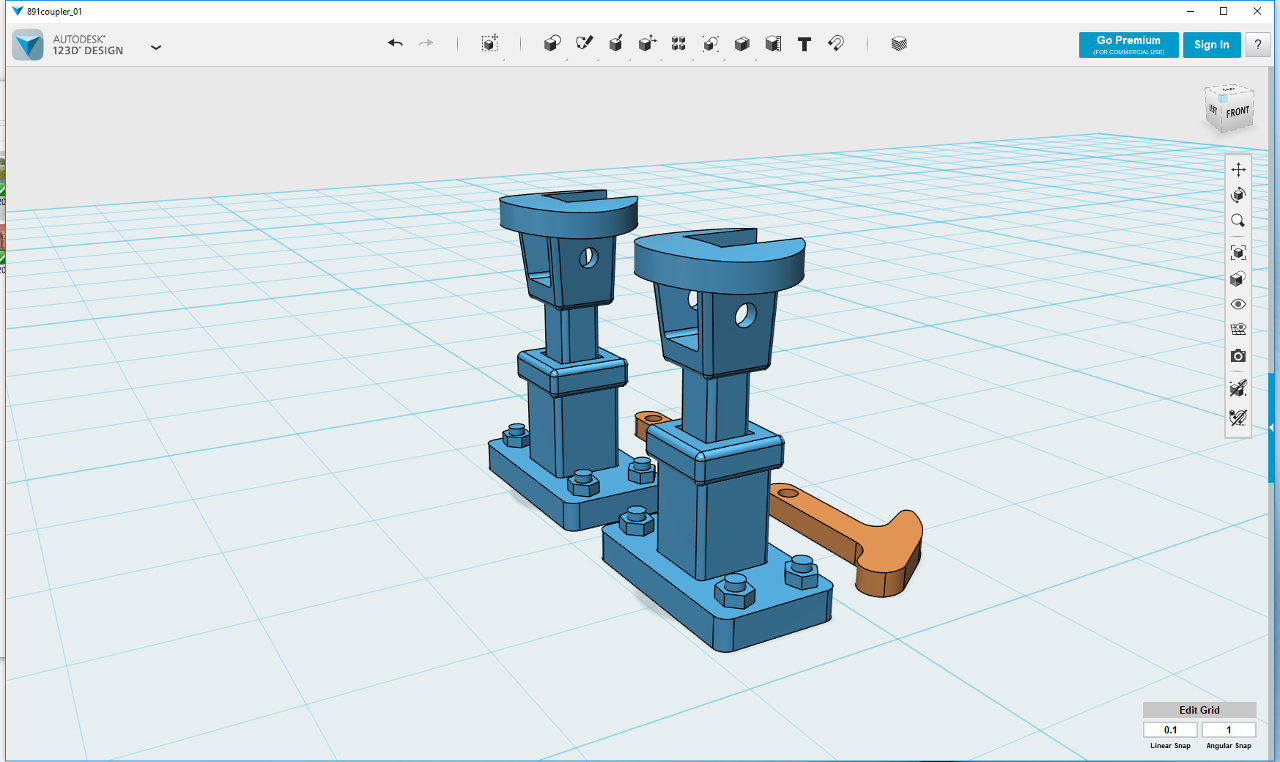Take a screenshot with the camera icon

coord(1238,356)
